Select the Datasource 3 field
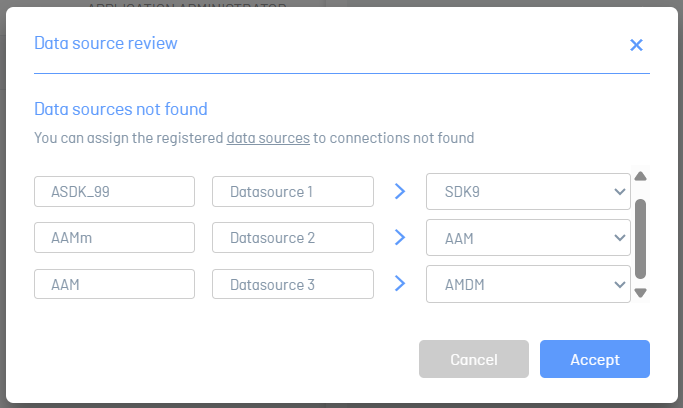 pos(293,284)
